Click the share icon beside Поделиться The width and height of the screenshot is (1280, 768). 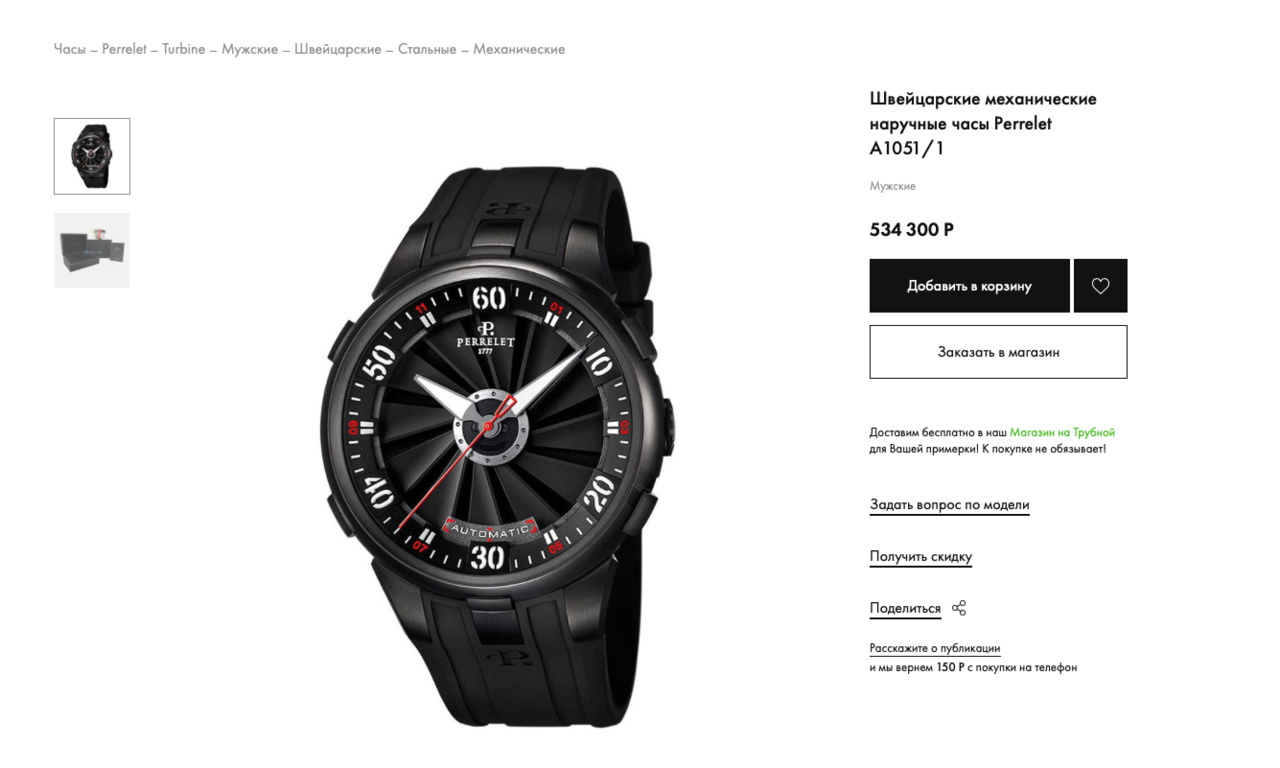click(959, 608)
